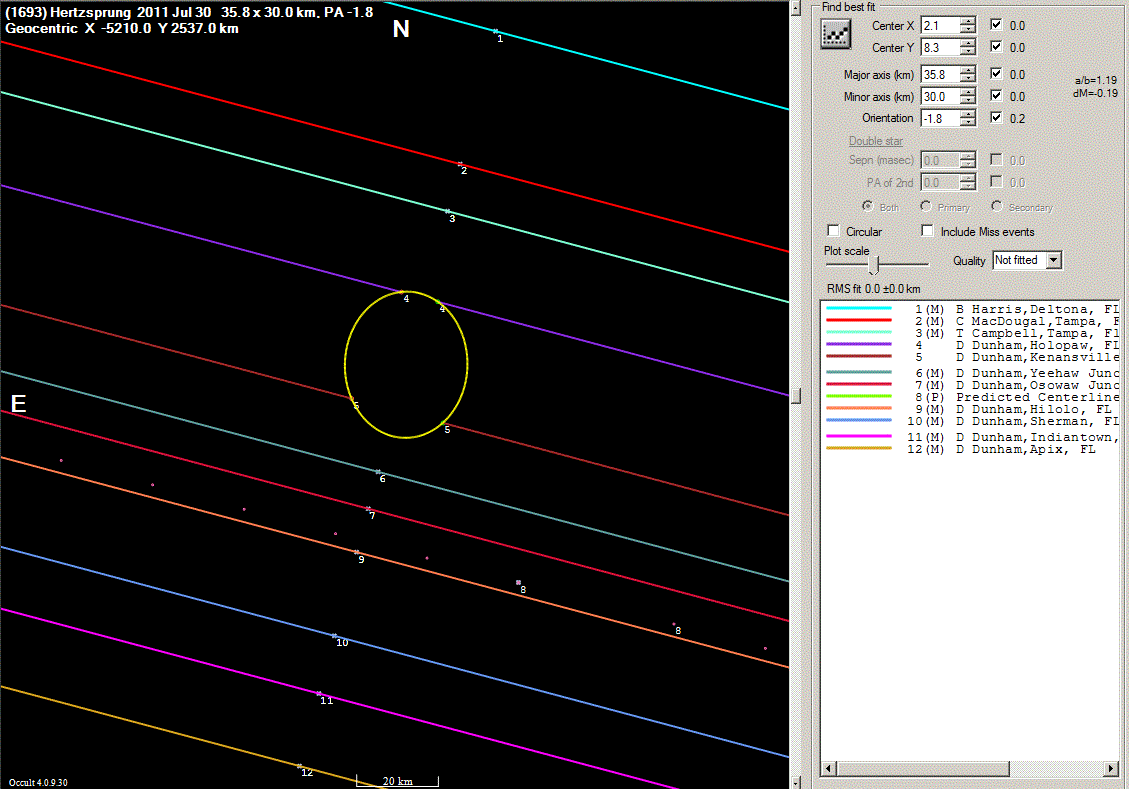Image resolution: width=1129 pixels, height=789 pixels.
Task: Increase Center X using spinner up arrow
Action: pos(967,21)
